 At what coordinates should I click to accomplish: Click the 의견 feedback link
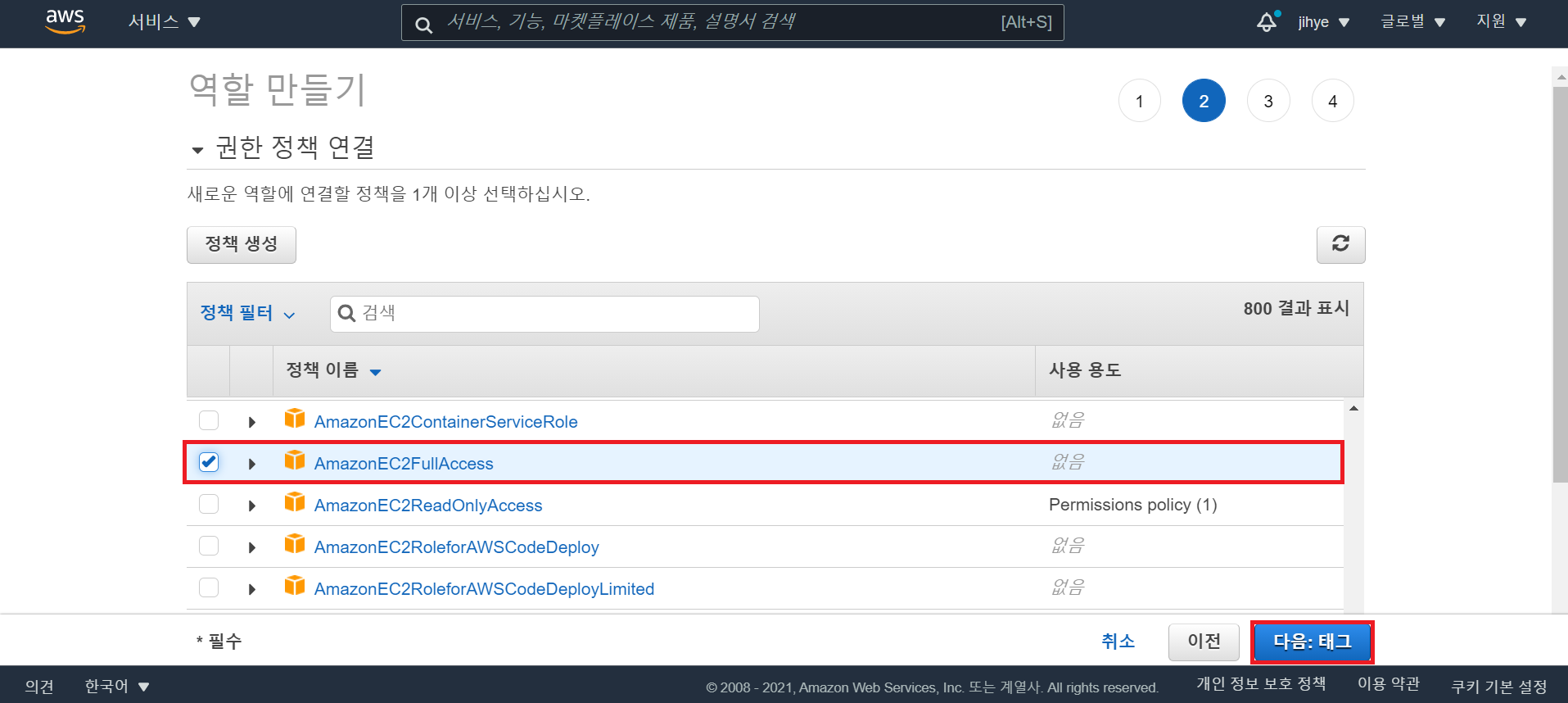pyautogui.click(x=39, y=687)
